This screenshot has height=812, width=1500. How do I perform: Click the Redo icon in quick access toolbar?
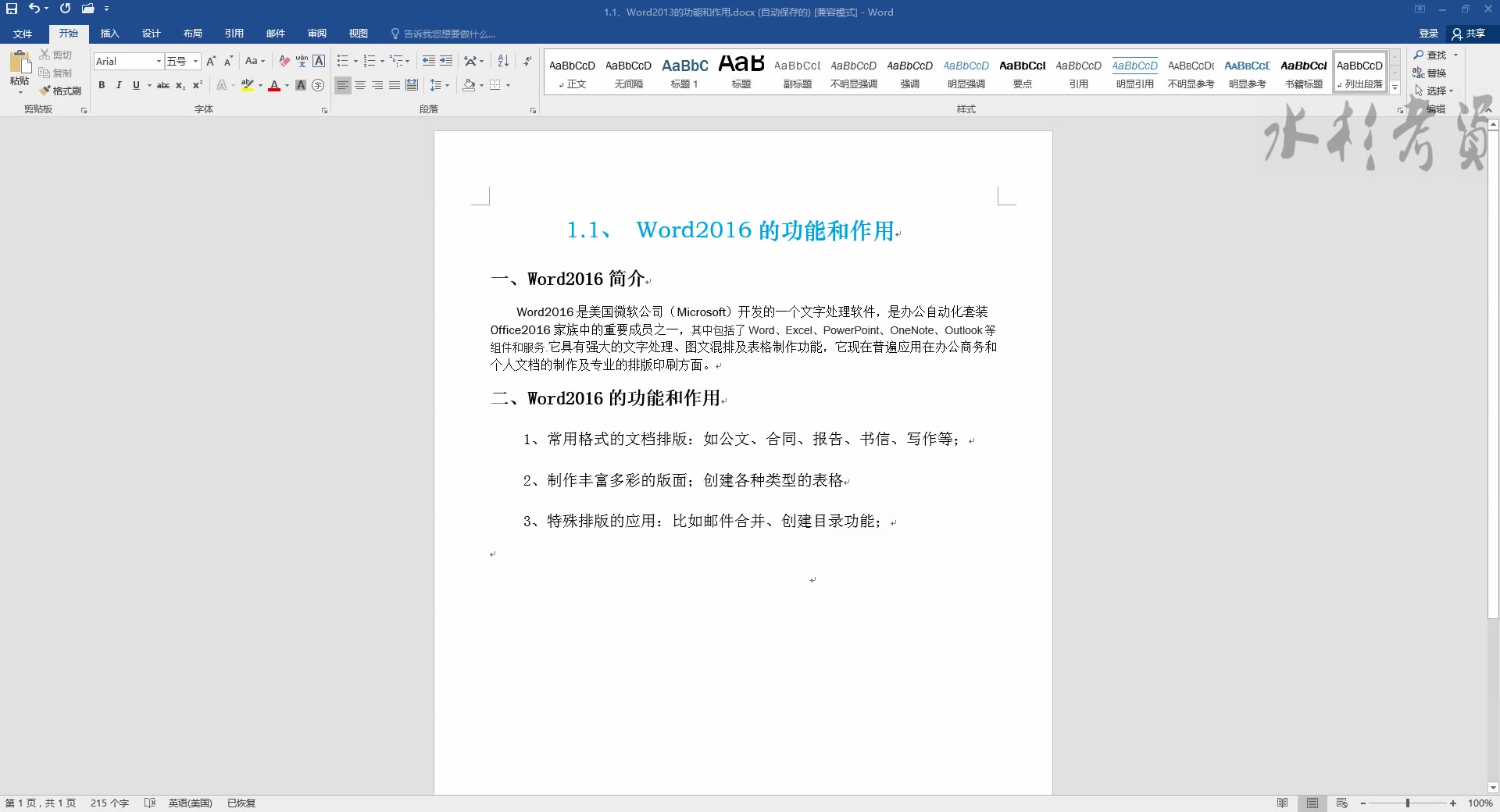pos(66,9)
